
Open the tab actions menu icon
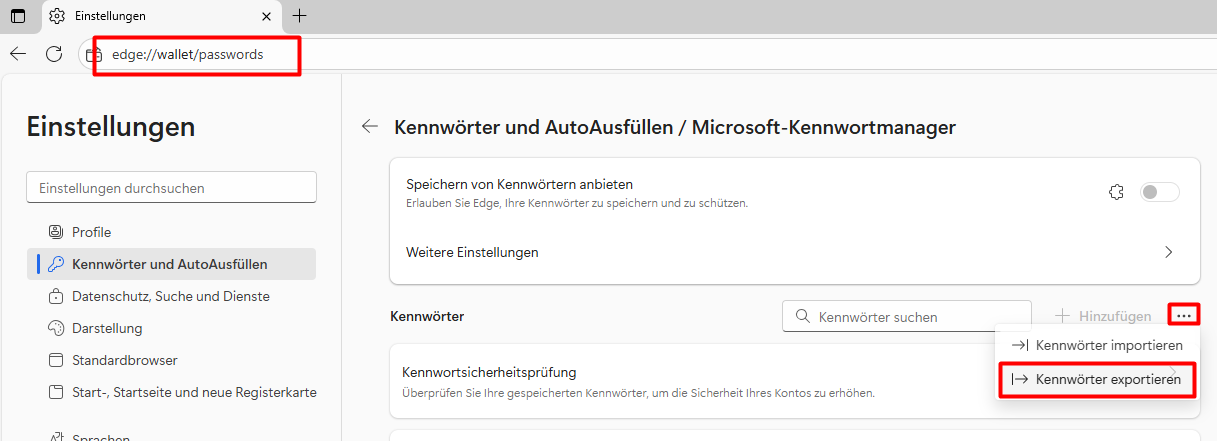[x=18, y=16]
